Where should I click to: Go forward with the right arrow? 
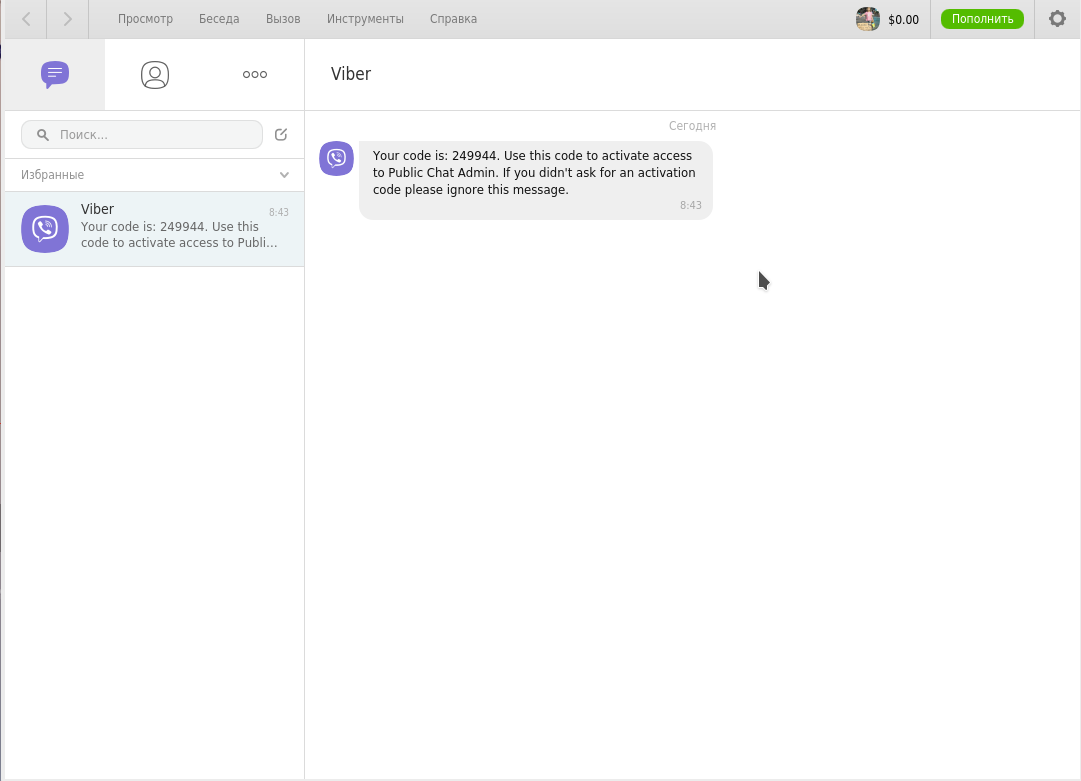click(68, 19)
